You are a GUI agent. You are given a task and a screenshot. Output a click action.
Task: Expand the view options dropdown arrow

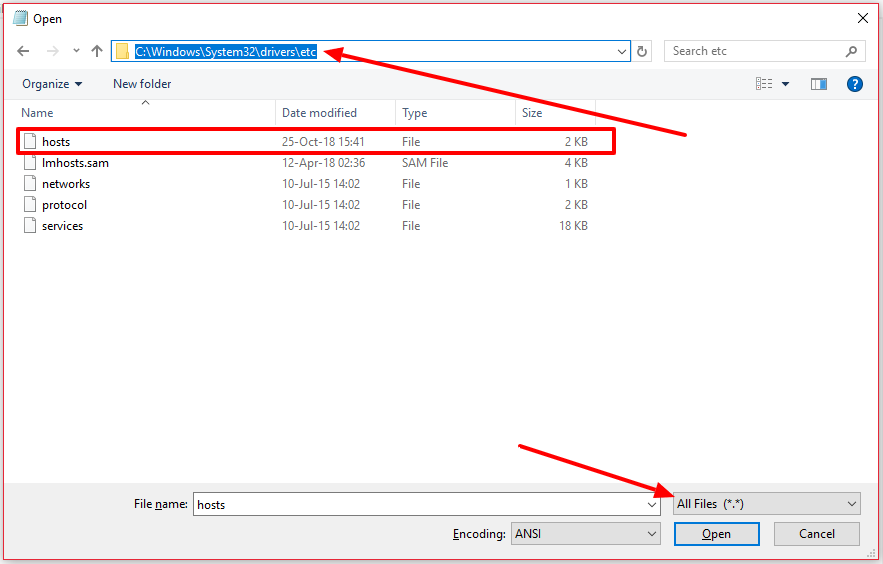pyautogui.click(x=785, y=84)
